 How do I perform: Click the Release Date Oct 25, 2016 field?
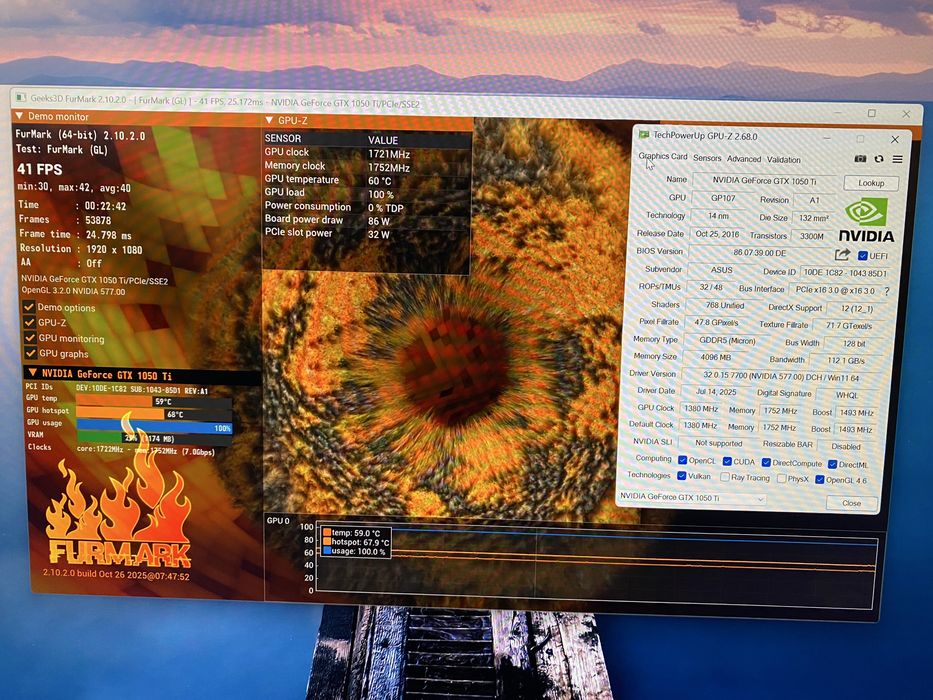(716, 234)
